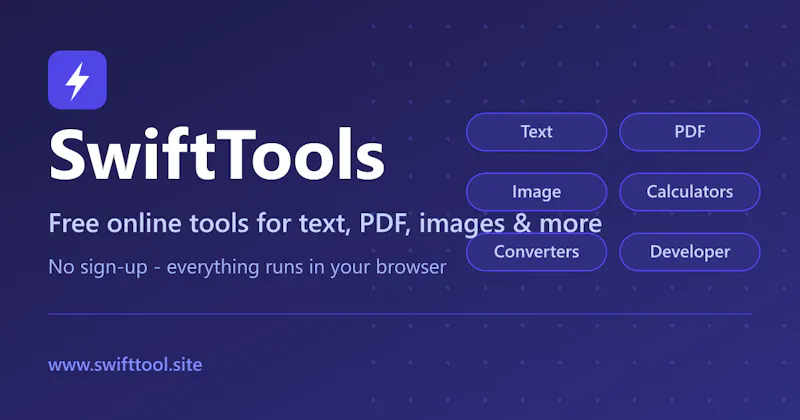Select the Converters category pill
800x420 pixels.
[536, 252]
